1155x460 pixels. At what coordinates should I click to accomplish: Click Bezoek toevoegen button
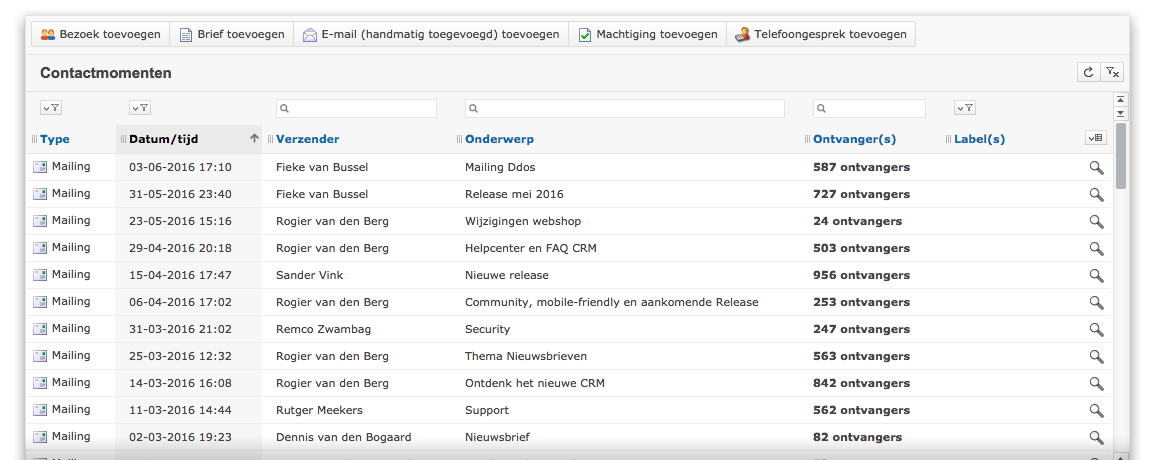coord(101,34)
